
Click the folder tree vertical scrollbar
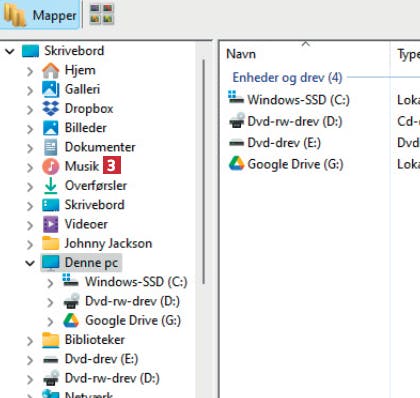pos(203,172)
